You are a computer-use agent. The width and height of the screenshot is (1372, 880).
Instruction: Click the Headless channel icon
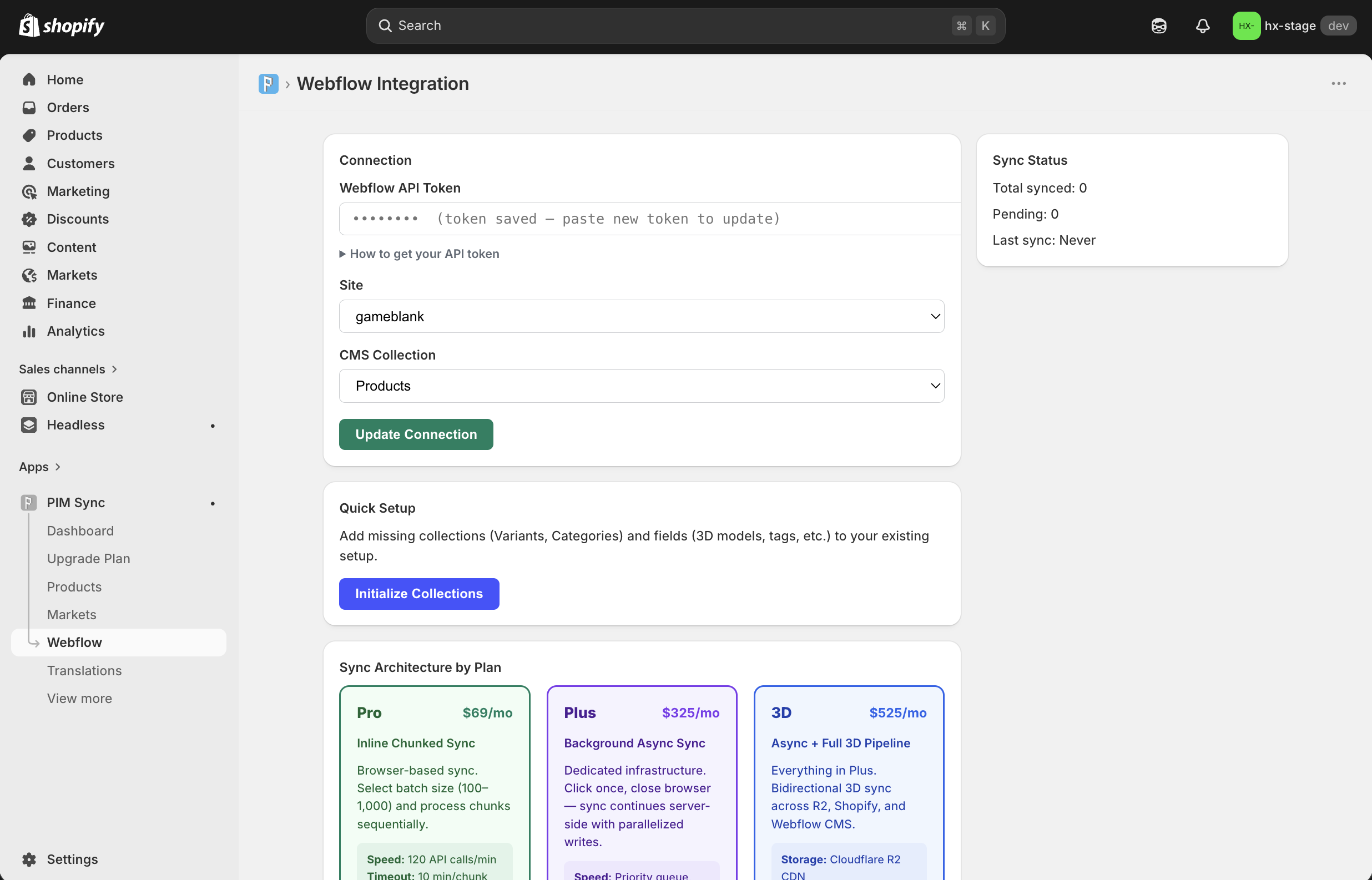pos(29,425)
